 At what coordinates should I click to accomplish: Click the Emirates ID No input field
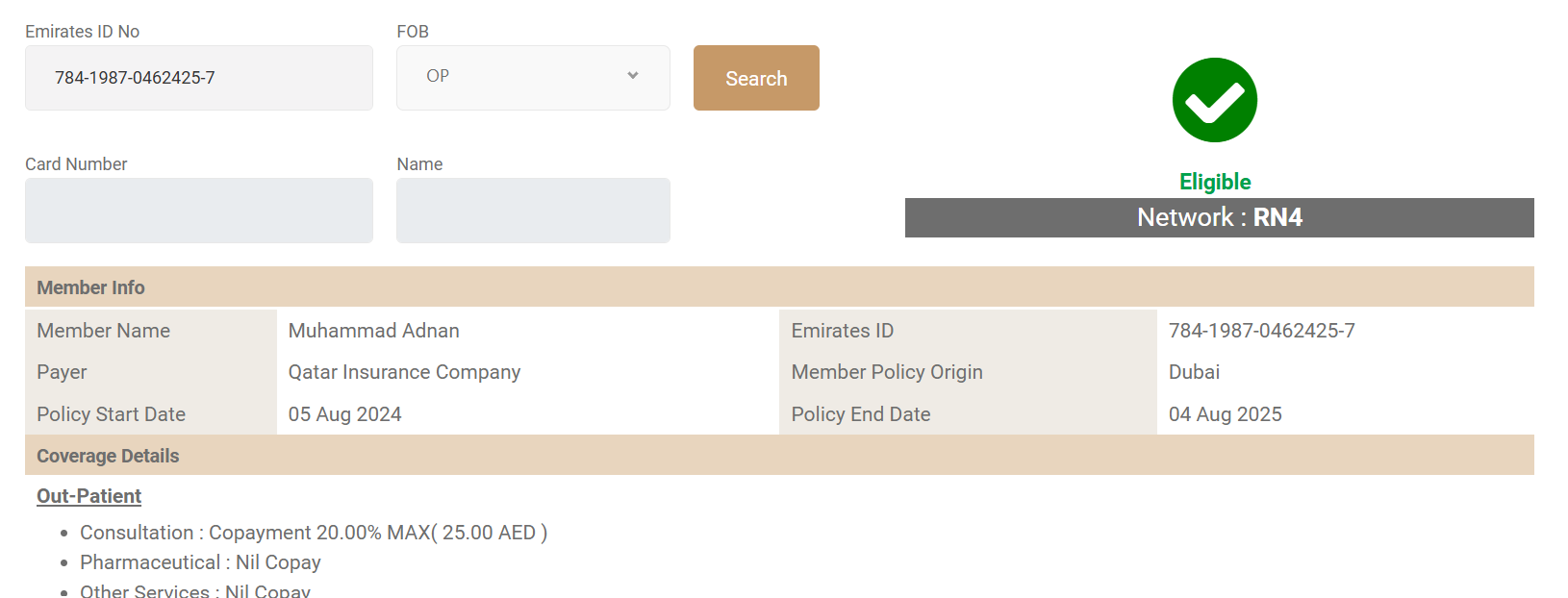[198, 78]
